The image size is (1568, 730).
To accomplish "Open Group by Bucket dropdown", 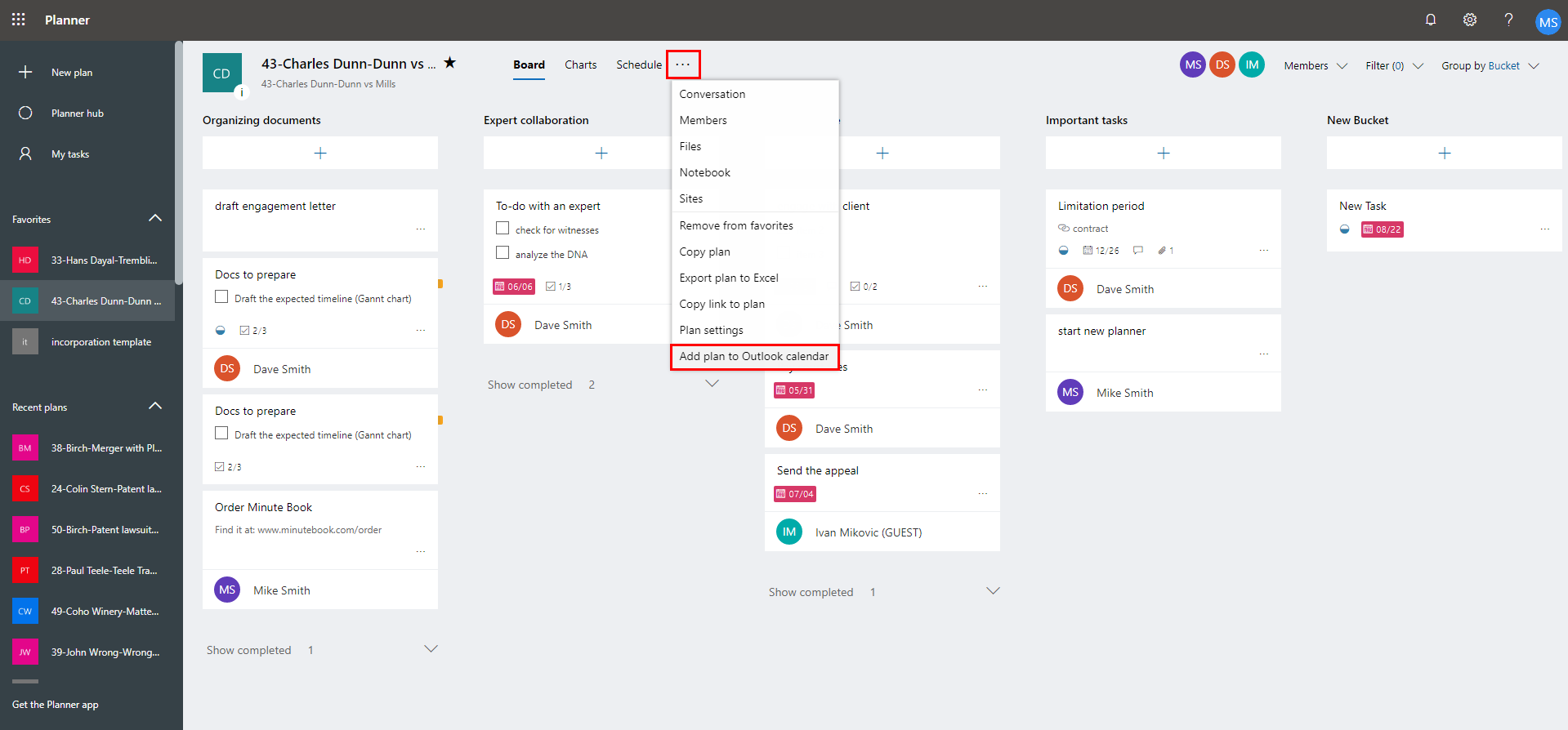I will pyautogui.click(x=1490, y=65).
